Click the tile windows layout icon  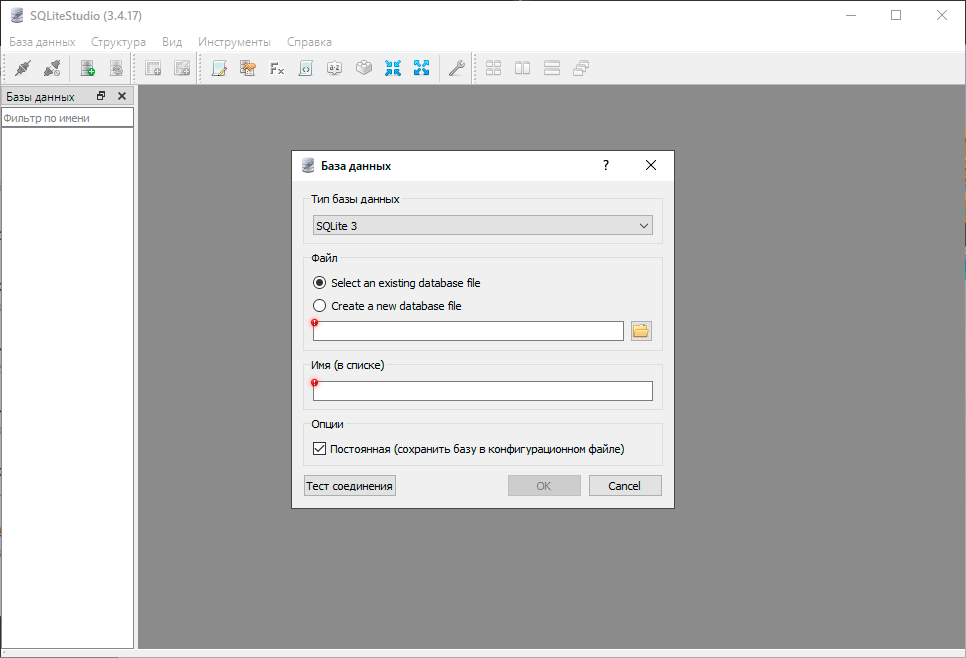click(493, 68)
